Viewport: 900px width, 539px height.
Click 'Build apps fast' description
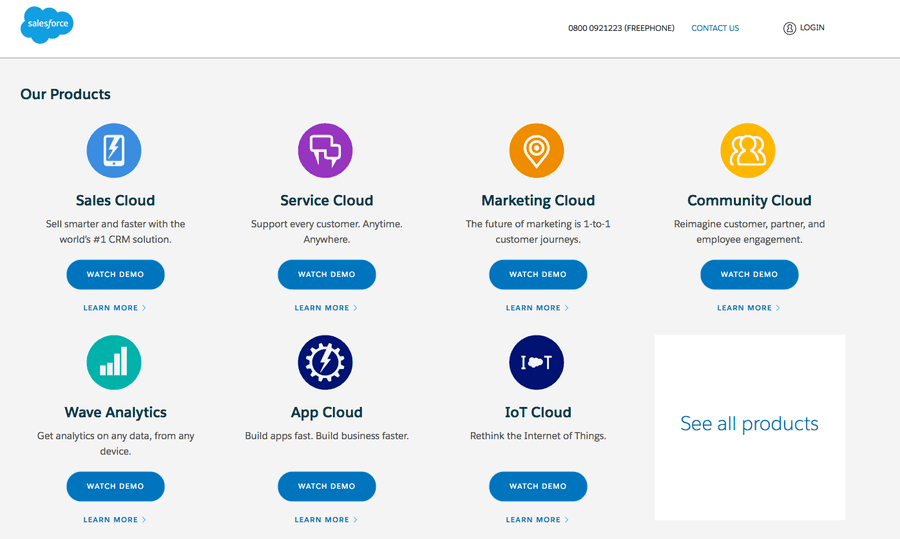[x=327, y=436]
